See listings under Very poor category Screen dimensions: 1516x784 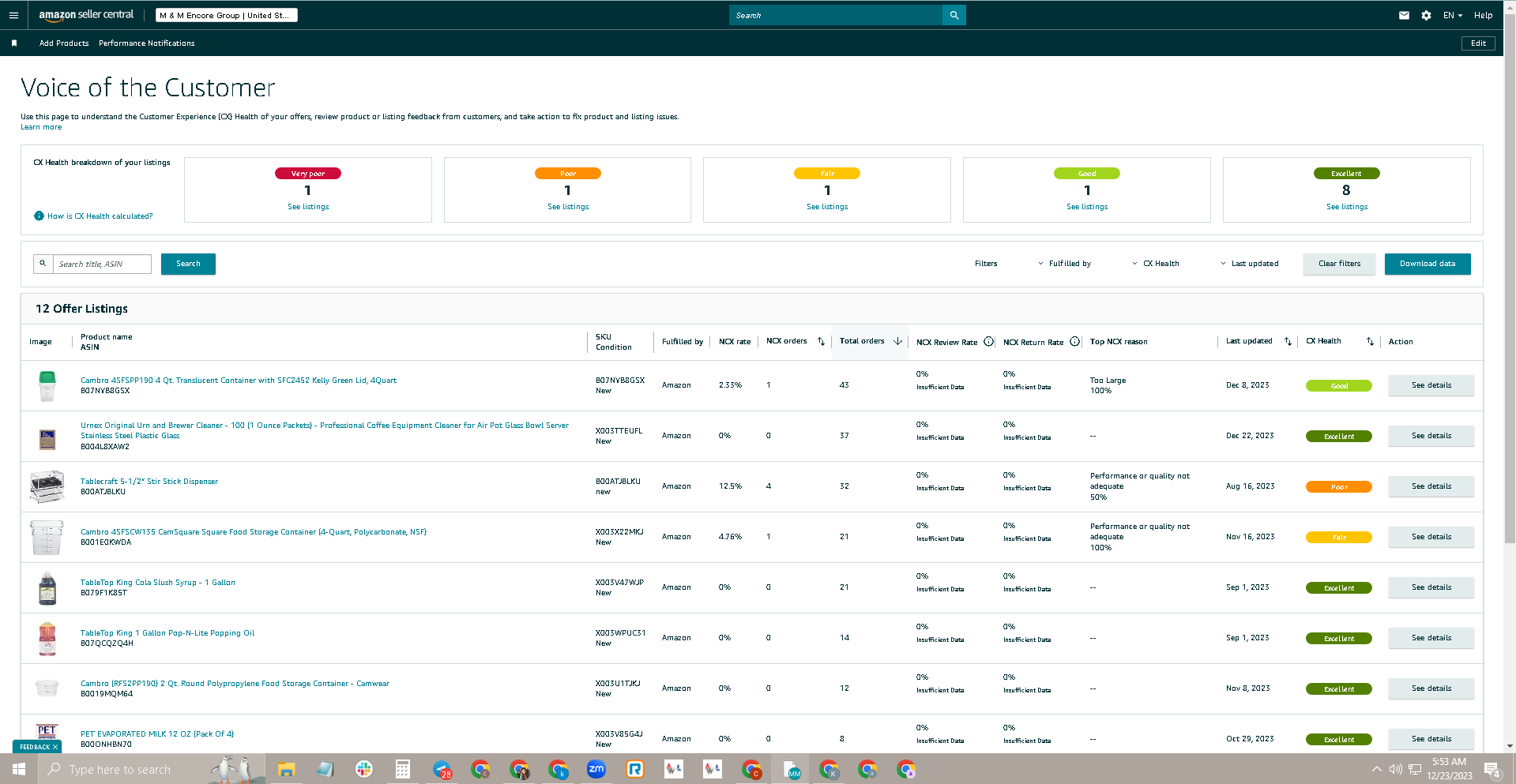point(308,207)
